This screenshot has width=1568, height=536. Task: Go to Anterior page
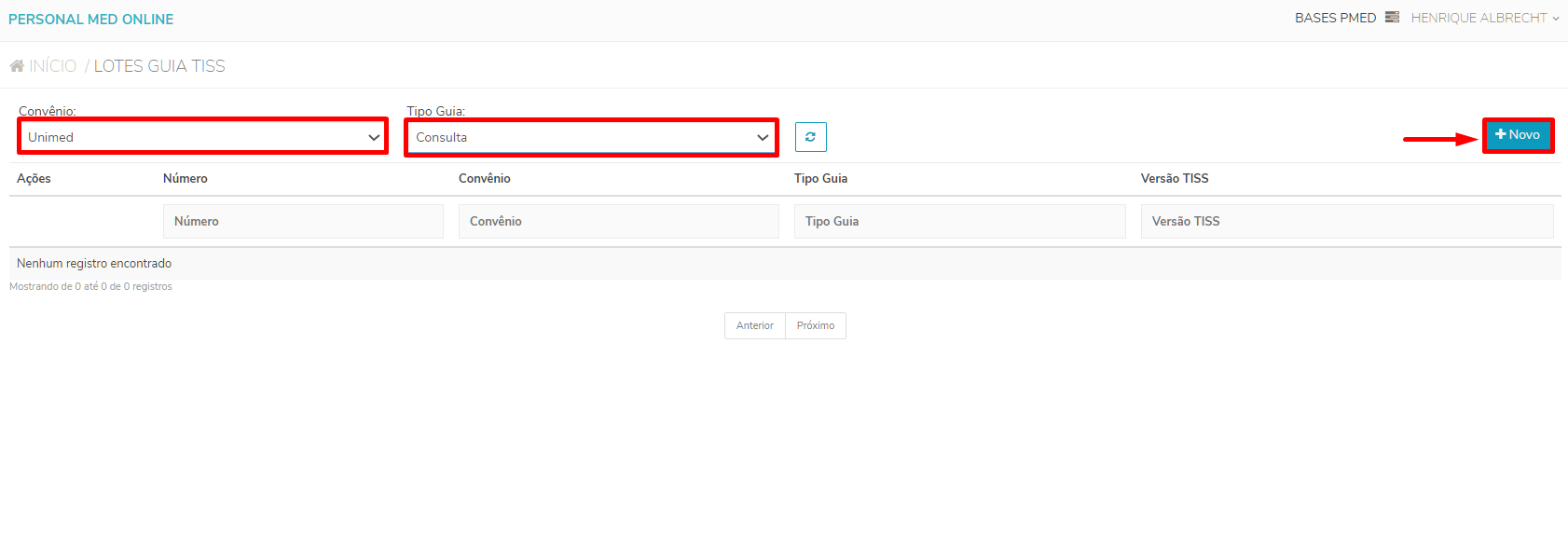tap(755, 325)
